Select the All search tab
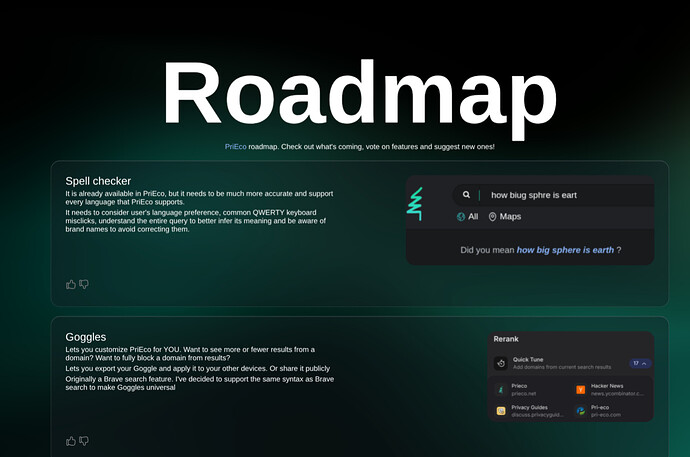This screenshot has width=690, height=457. point(468,216)
